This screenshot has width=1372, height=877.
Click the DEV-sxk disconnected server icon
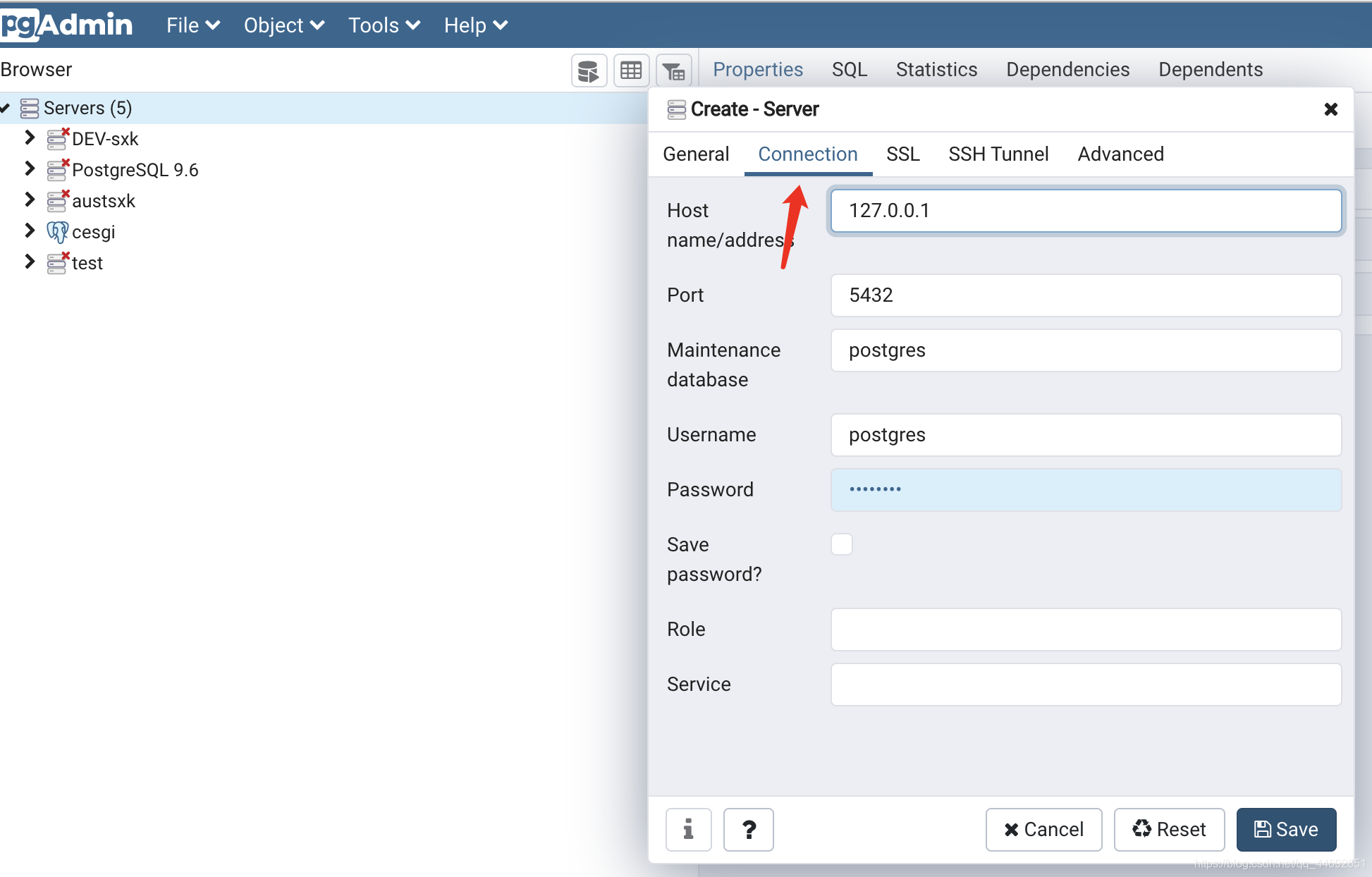pyautogui.click(x=57, y=139)
